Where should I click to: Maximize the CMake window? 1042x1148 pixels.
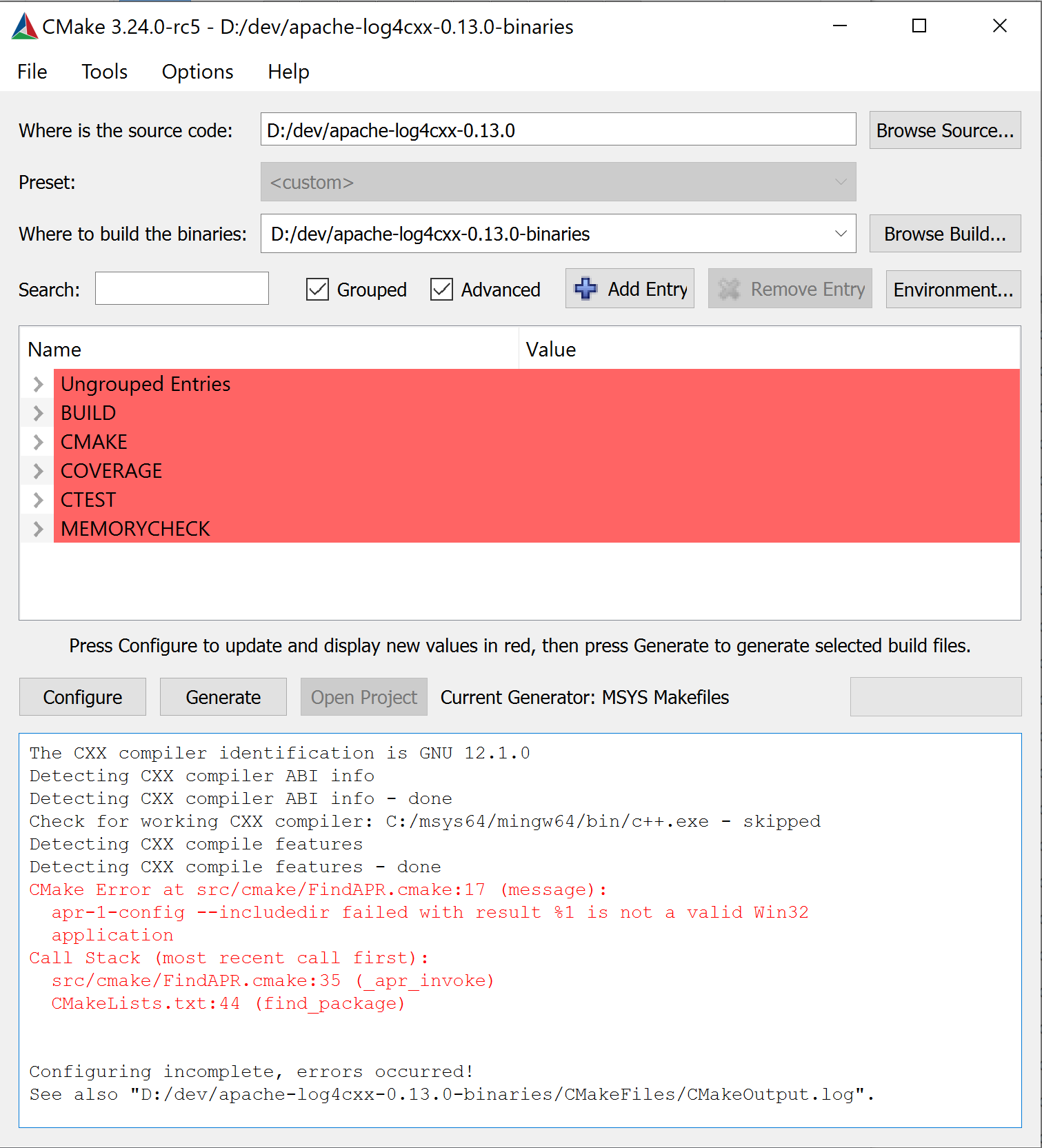tap(919, 26)
